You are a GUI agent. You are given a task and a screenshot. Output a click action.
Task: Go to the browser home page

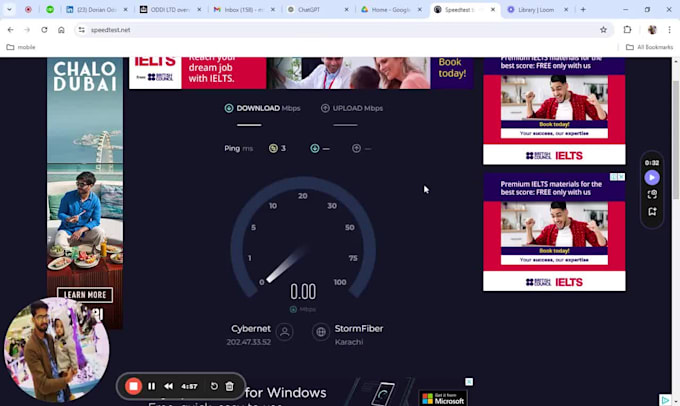(61, 29)
